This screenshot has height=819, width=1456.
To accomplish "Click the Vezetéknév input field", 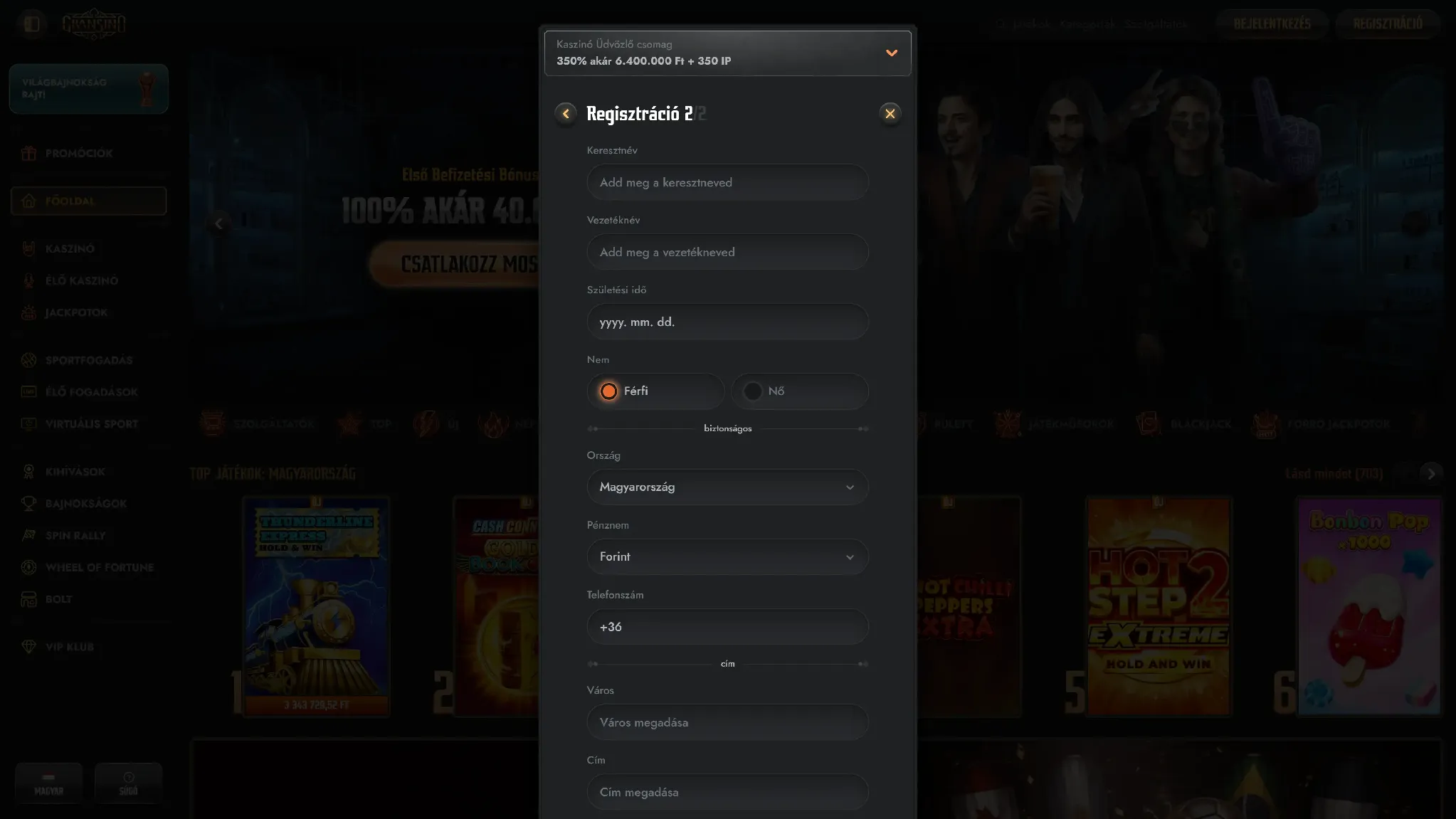I will 727,252.
